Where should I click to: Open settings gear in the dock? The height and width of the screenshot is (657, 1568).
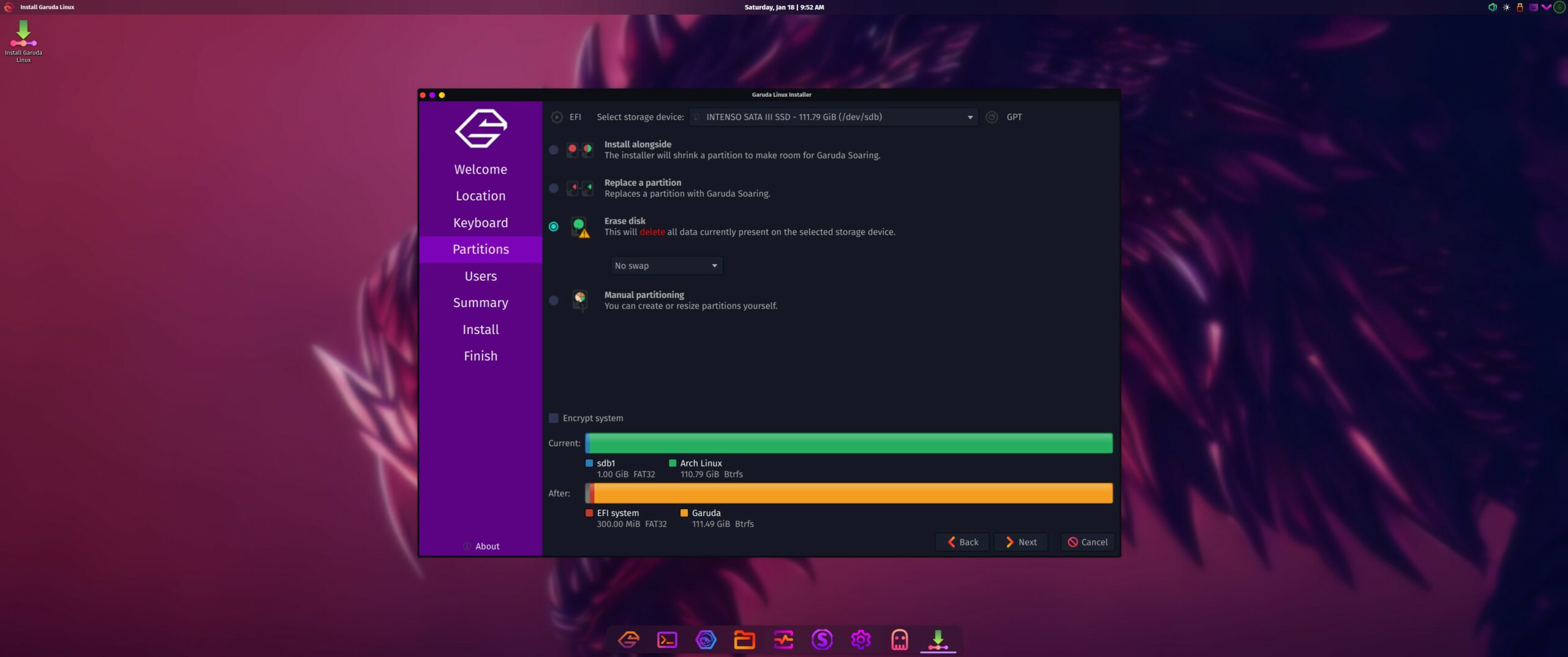pos(861,640)
